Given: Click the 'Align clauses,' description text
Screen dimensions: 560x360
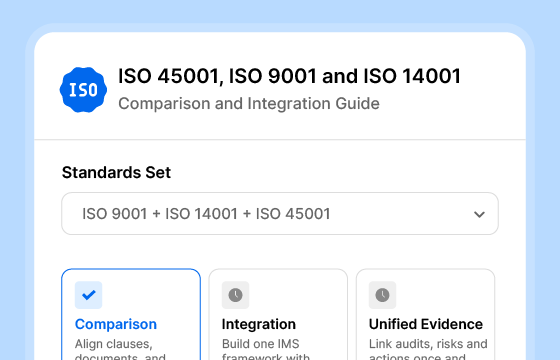Looking at the screenshot, I should tap(114, 344).
